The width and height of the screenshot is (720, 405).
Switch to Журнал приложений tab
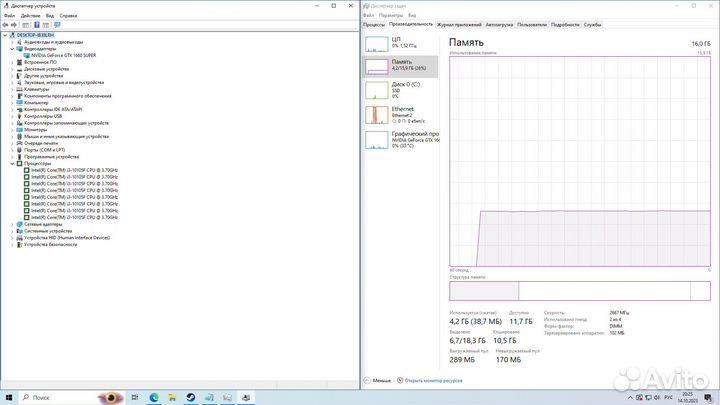[x=459, y=25]
